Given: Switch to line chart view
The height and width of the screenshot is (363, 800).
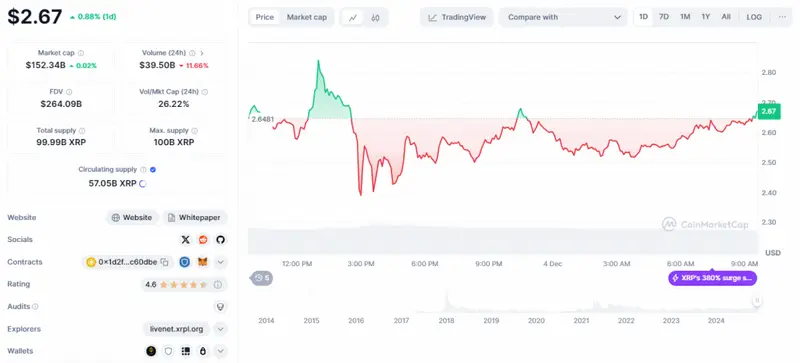Looking at the screenshot, I should (x=353, y=17).
